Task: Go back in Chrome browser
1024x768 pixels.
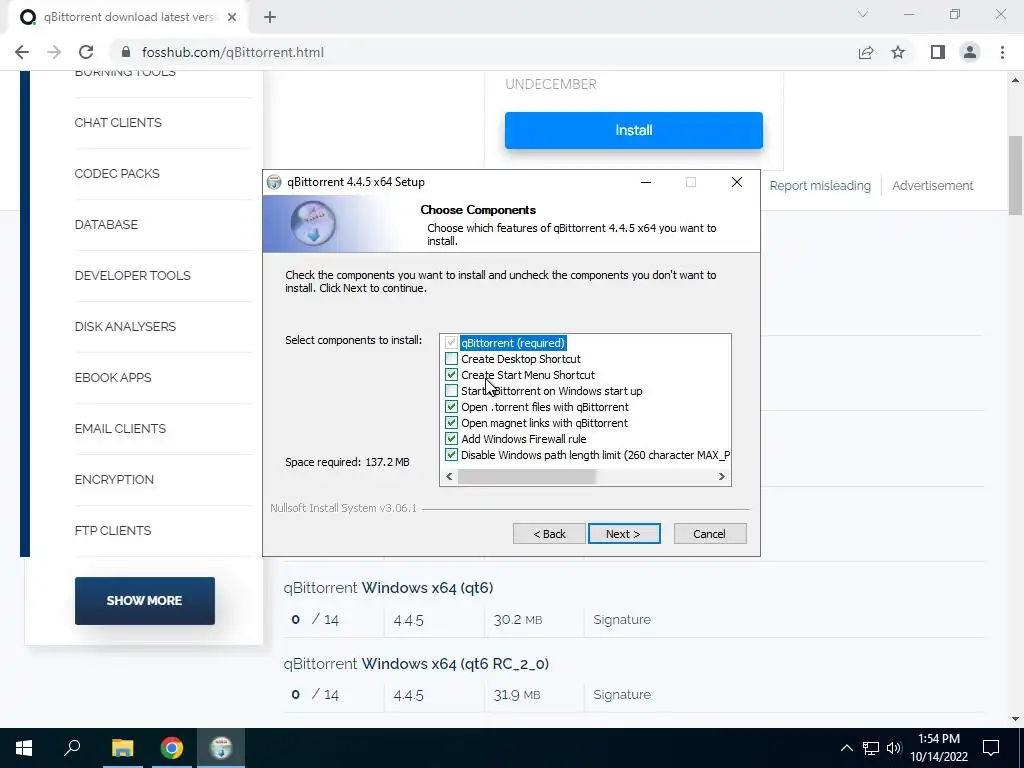Action: [22, 52]
